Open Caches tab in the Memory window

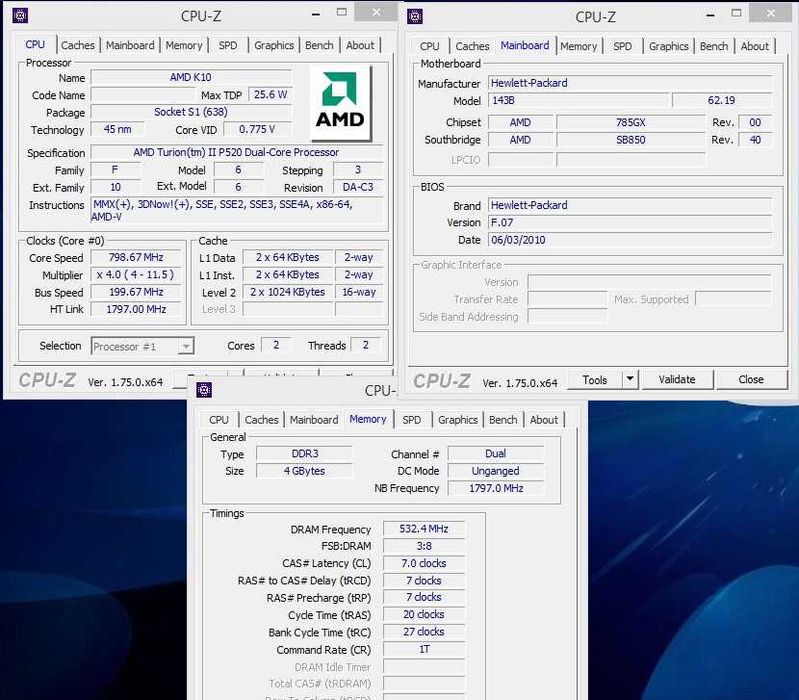(x=261, y=420)
